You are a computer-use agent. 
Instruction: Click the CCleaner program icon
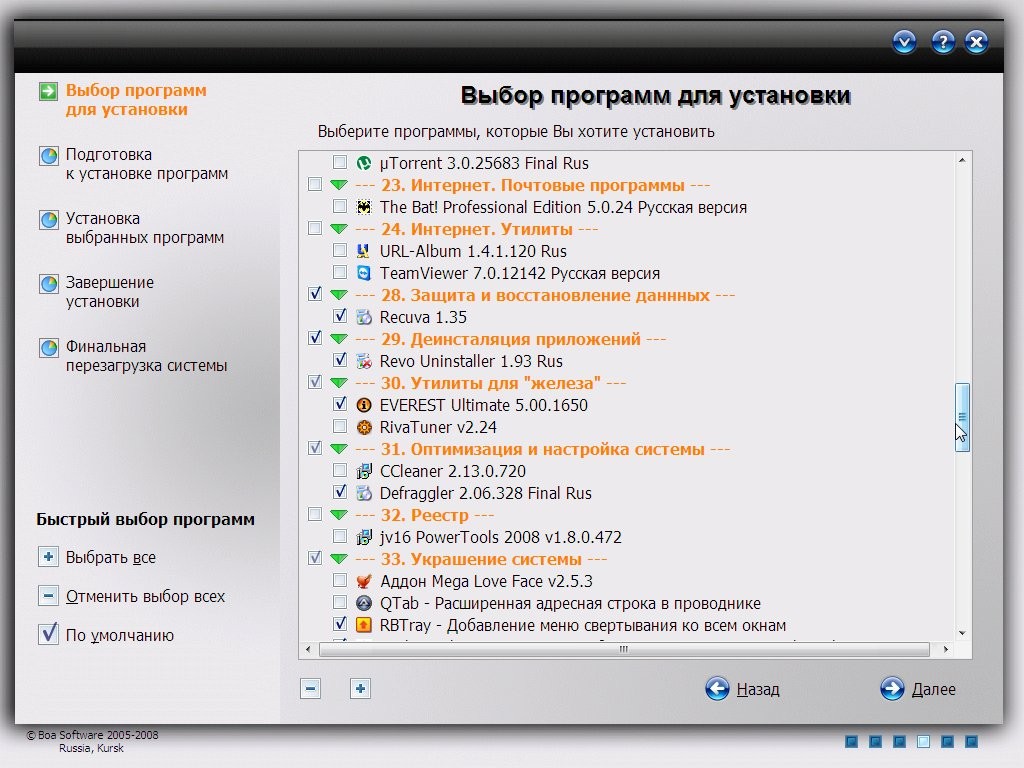[x=364, y=471]
